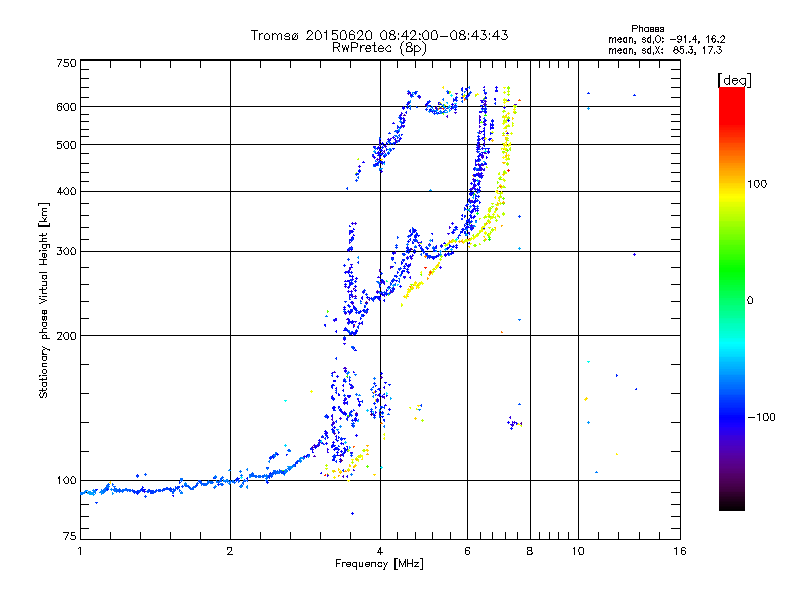Click the x-axis tick label '10'
Image resolution: width=800 pixels, height=600 pixels.
click(x=578, y=551)
